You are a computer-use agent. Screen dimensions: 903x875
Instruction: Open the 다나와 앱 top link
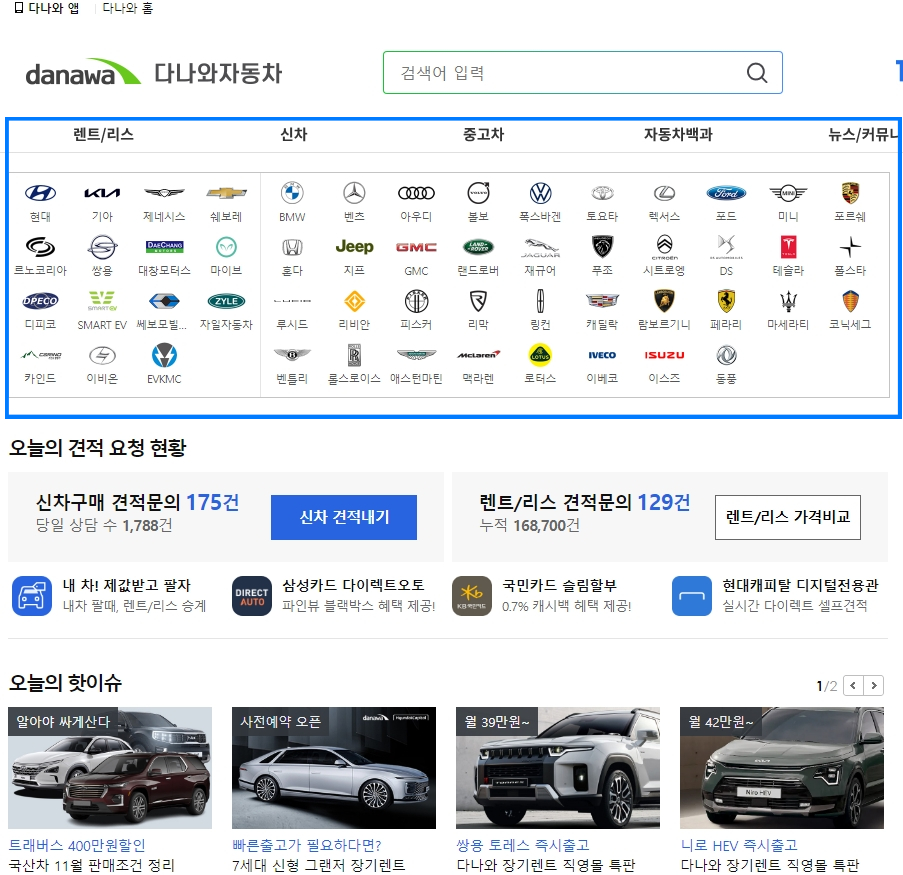(47, 8)
